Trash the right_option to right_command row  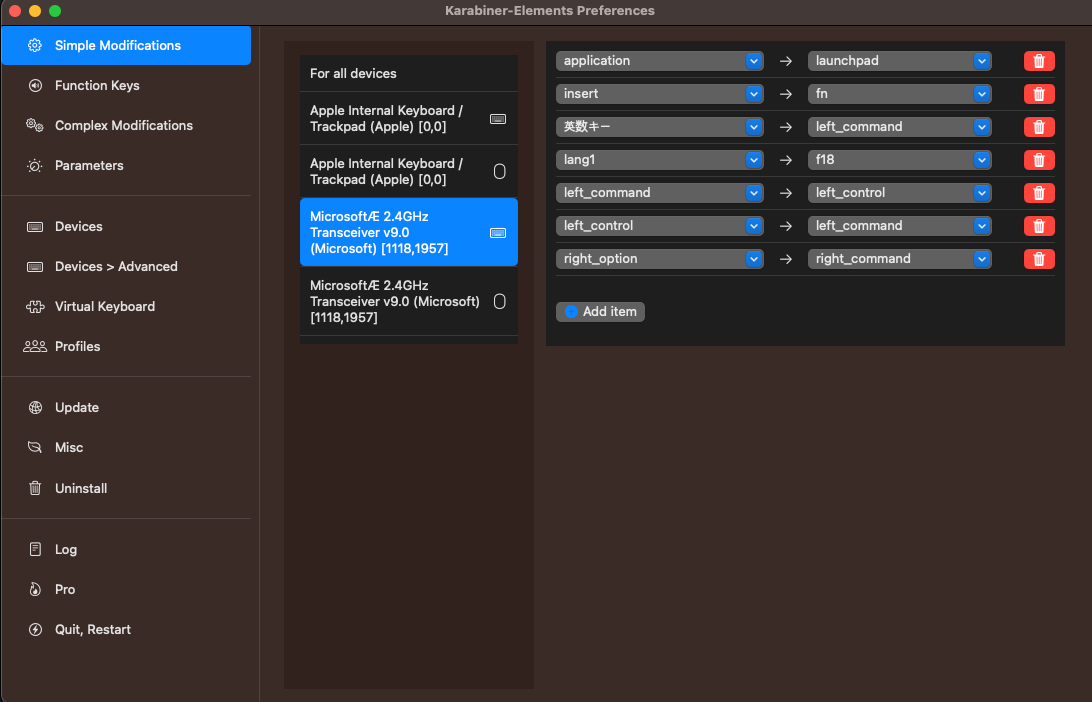click(1038, 259)
